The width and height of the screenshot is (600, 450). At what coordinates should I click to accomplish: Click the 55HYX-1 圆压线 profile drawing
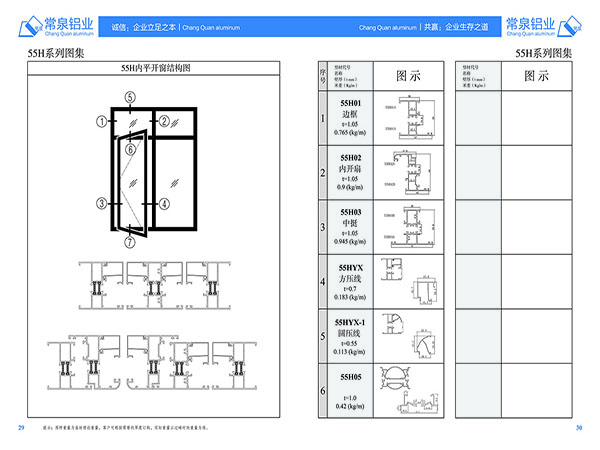(409, 336)
